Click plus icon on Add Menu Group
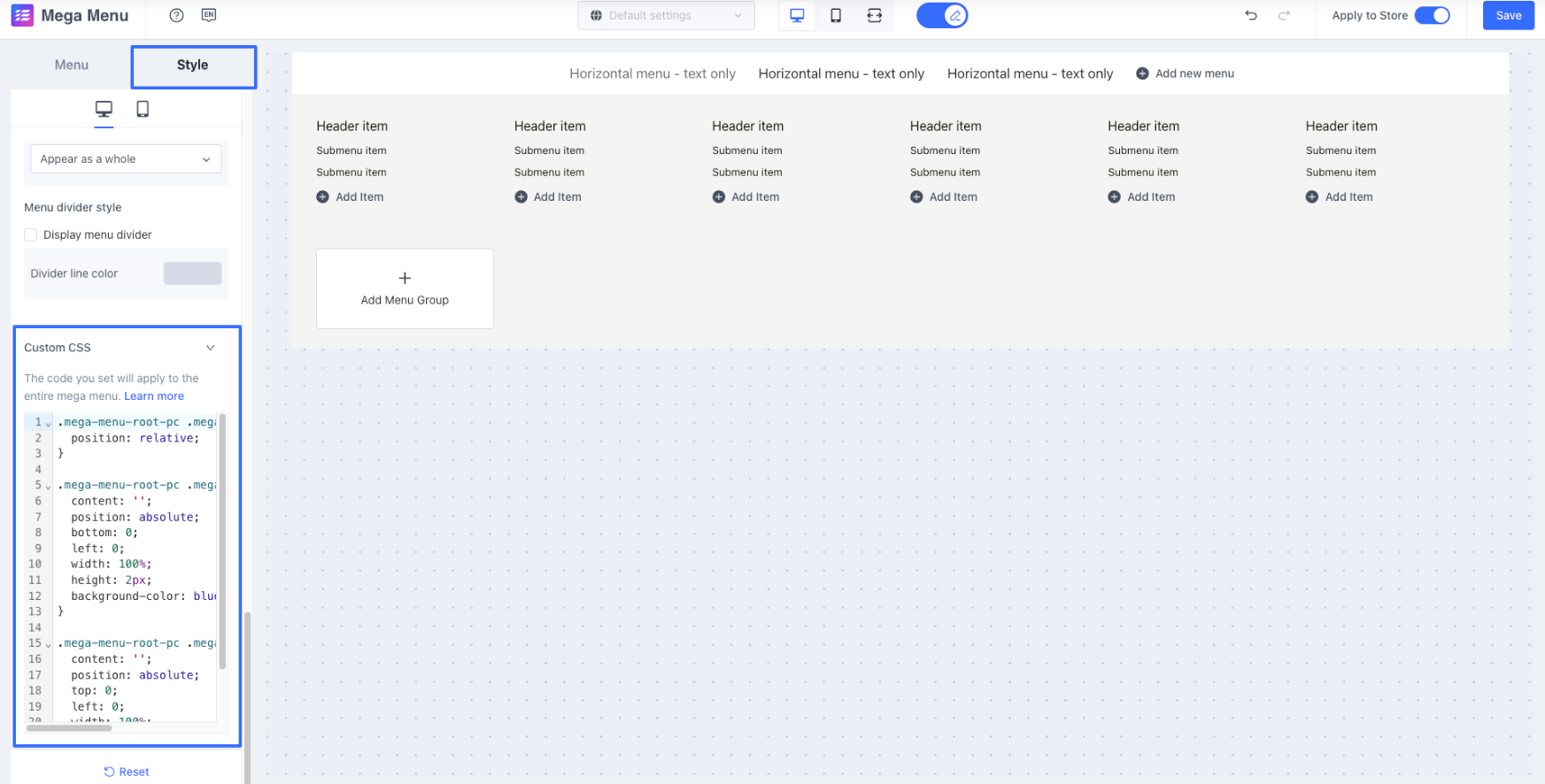Viewport: 1545px width, 784px height. (405, 278)
